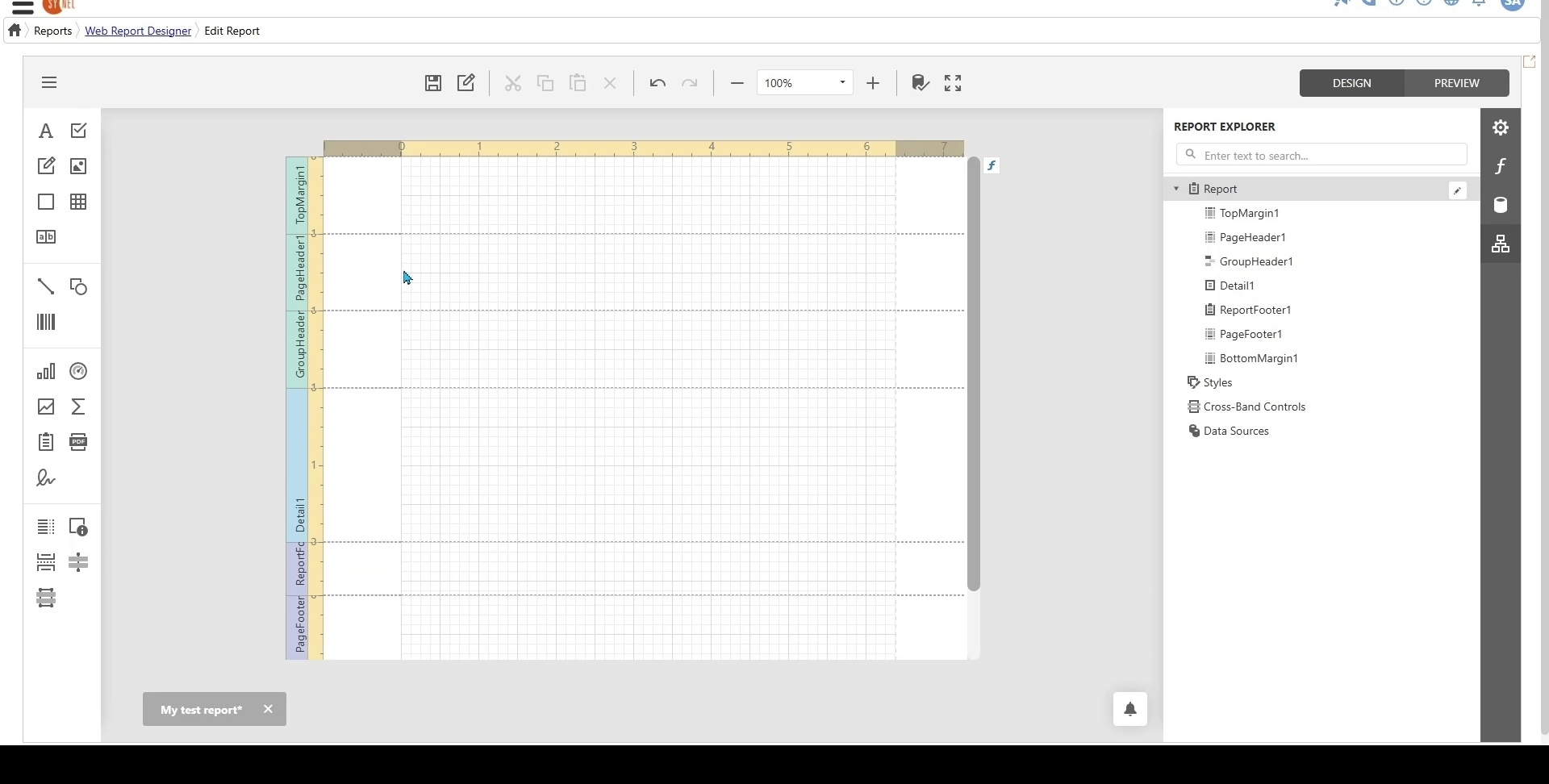Select the Picture Box control in toolbox
Viewport: 1549px width, 784px height.
78,166
